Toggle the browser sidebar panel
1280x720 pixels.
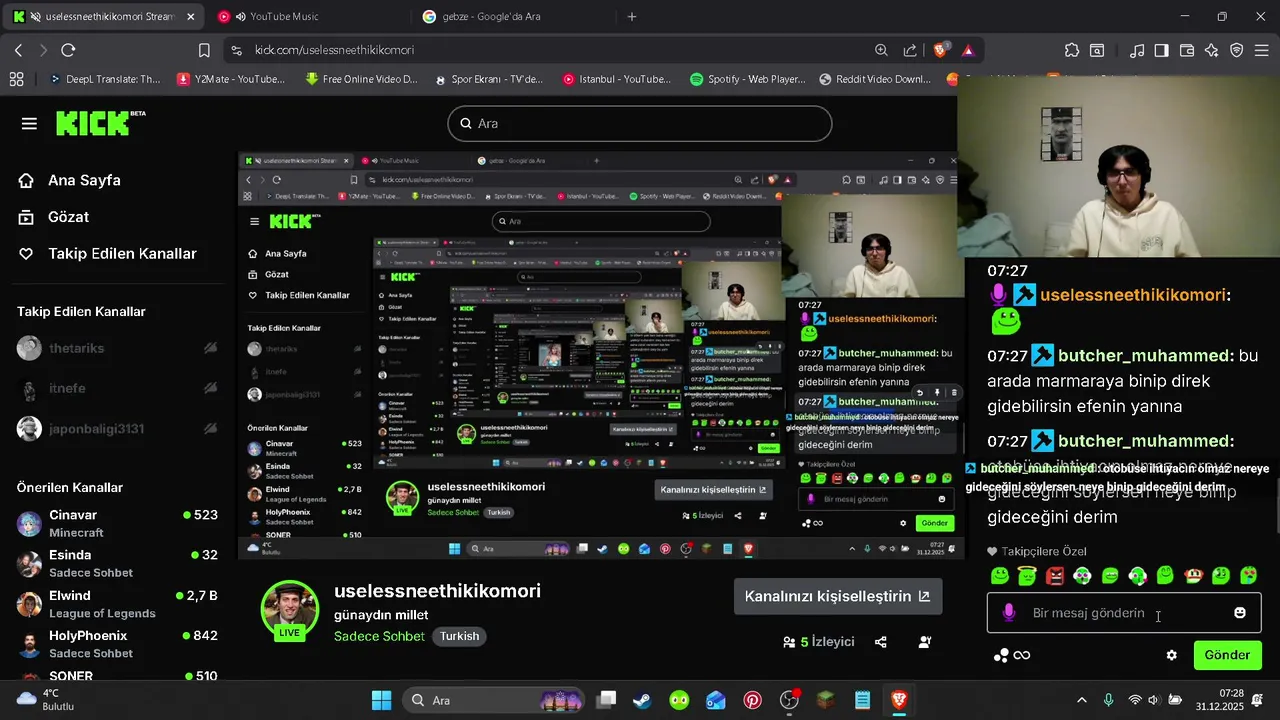pyautogui.click(x=1162, y=50)
